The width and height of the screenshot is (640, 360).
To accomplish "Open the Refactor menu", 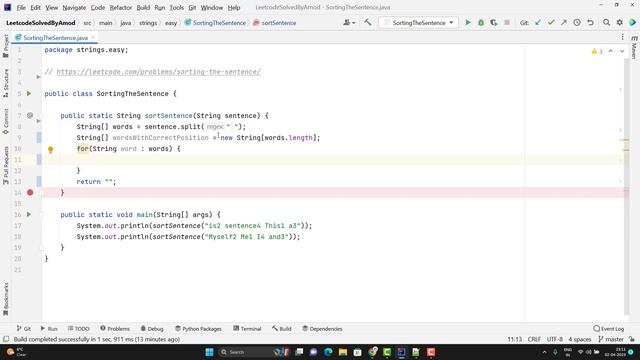I will (x=120, y=7).
